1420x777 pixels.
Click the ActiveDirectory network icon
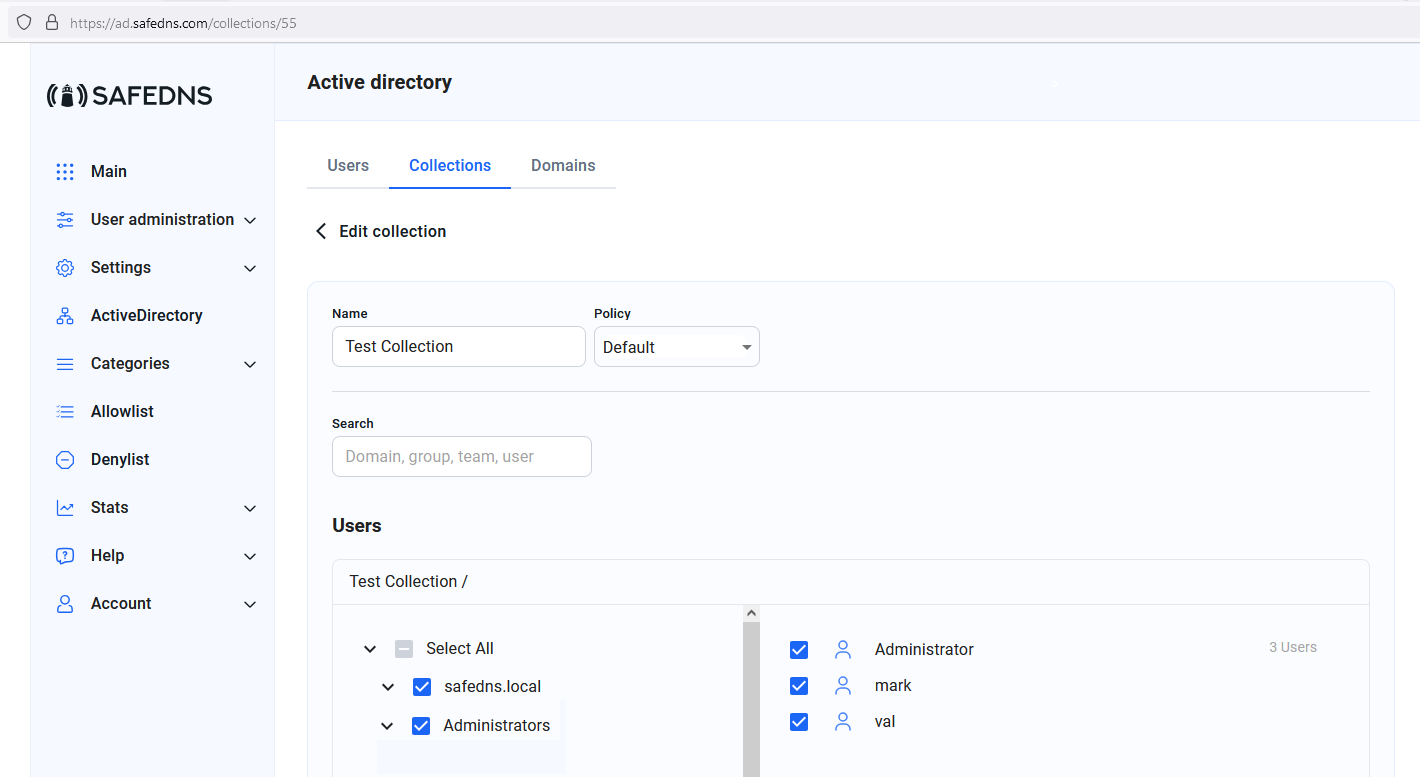[x=65, y=316]
